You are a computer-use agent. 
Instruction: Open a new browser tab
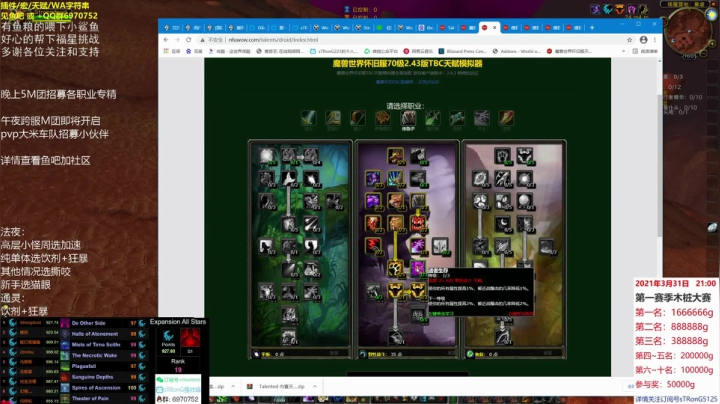coord(592,28)
